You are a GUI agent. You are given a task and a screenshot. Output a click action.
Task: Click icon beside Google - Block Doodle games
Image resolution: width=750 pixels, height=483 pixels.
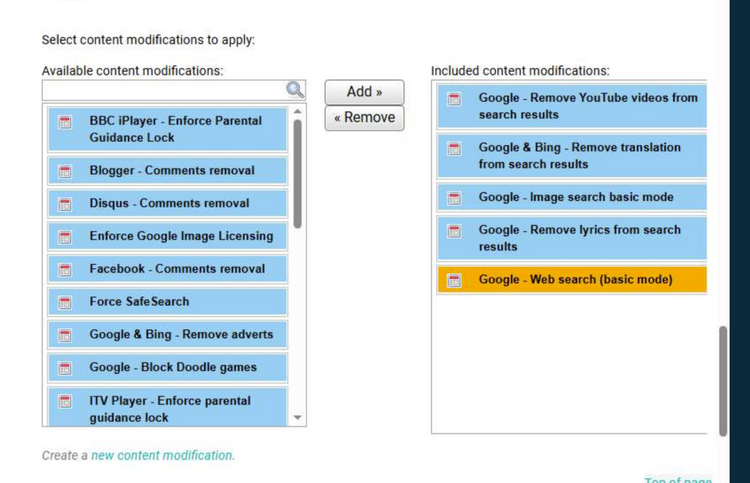point(65,368)
